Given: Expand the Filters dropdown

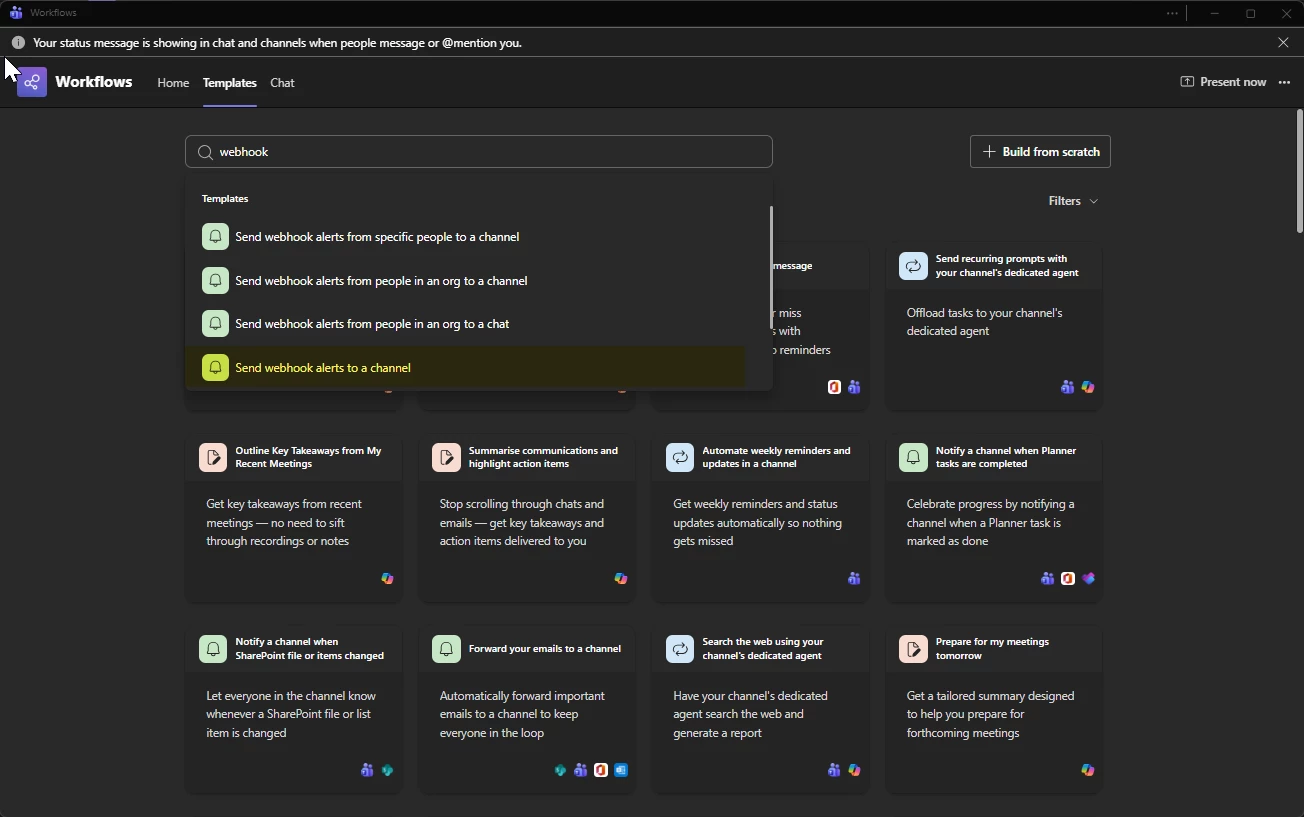Looking at the screenshot, I should [x=1073, y=201].
